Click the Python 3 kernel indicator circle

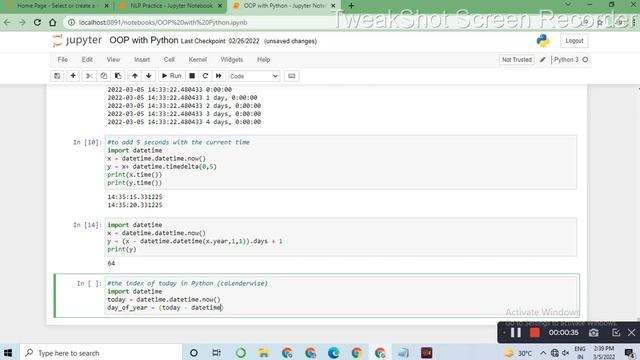585,60
